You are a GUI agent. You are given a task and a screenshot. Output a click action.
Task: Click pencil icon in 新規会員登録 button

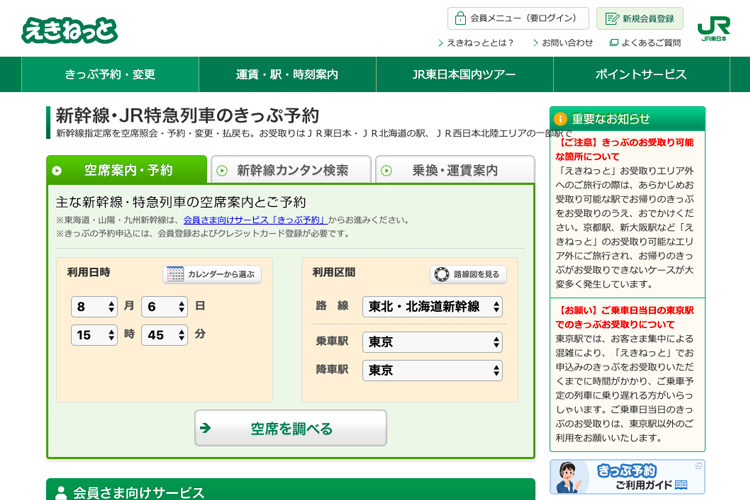612,19
